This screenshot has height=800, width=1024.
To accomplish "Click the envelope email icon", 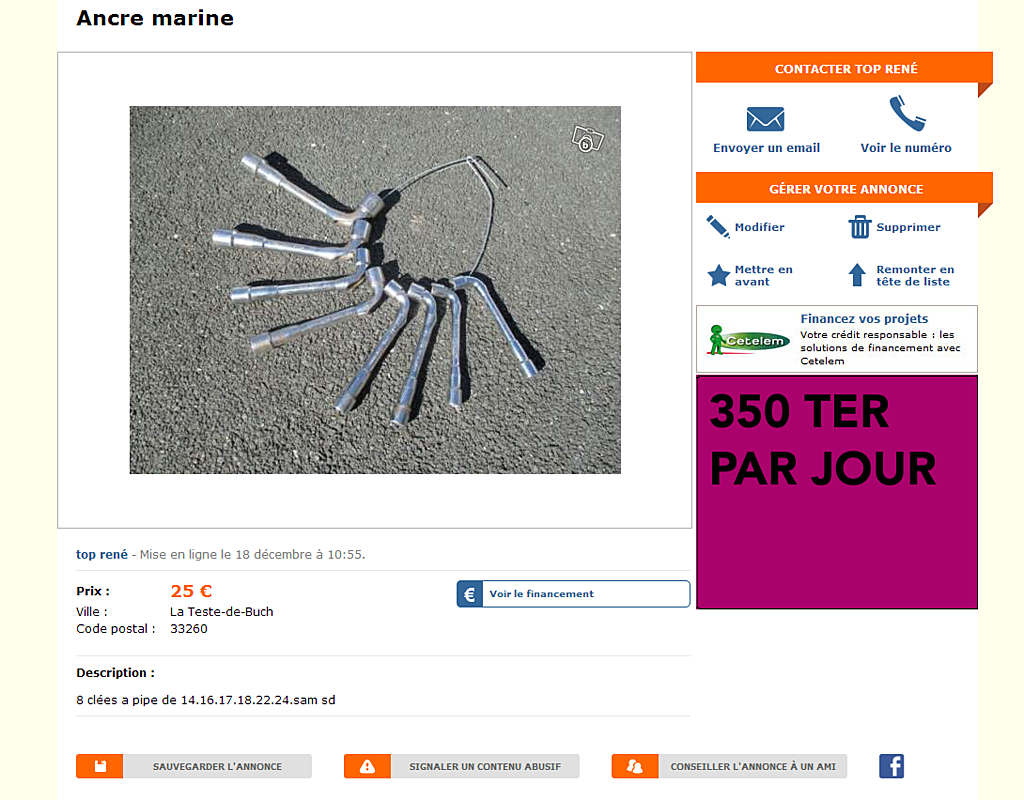I will pos(765,119).
